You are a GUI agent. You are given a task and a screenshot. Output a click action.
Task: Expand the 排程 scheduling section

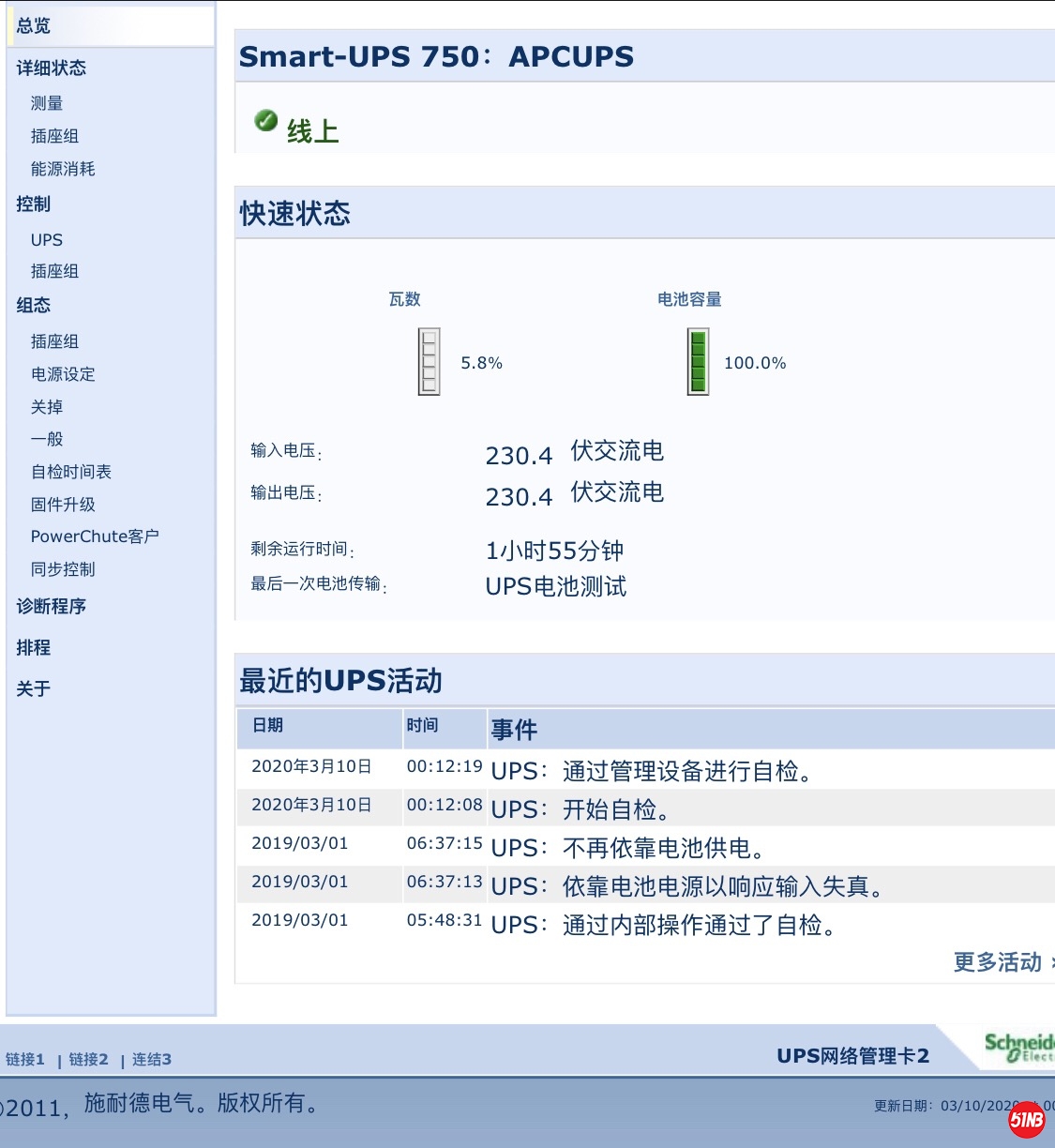[x=34, y=648]
